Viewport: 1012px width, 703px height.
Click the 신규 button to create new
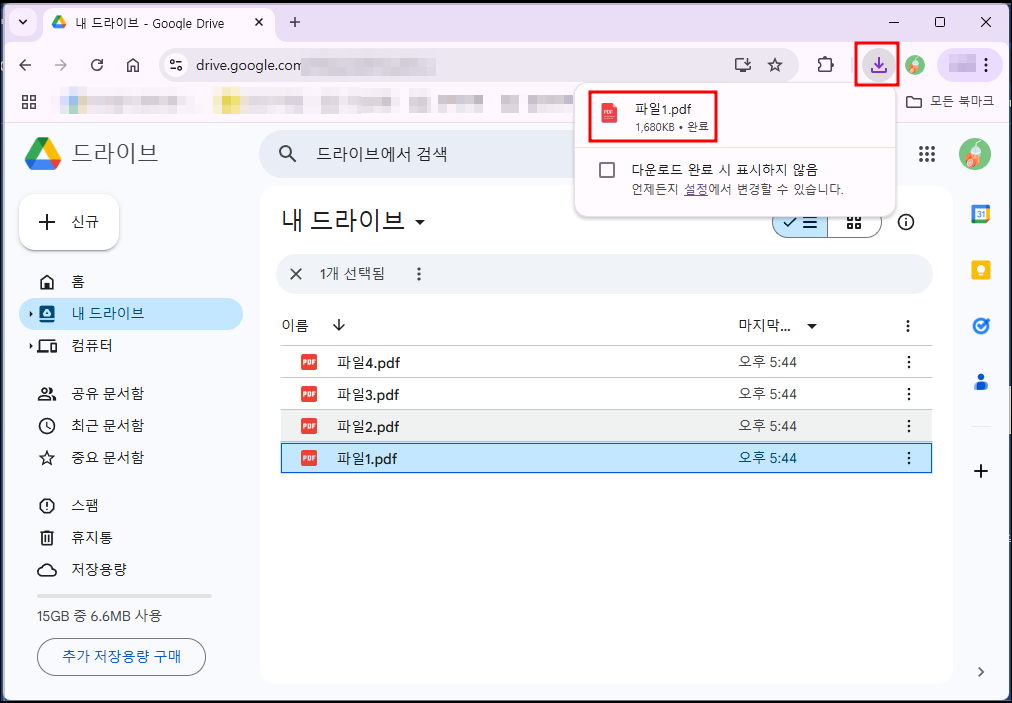[68, 222]
